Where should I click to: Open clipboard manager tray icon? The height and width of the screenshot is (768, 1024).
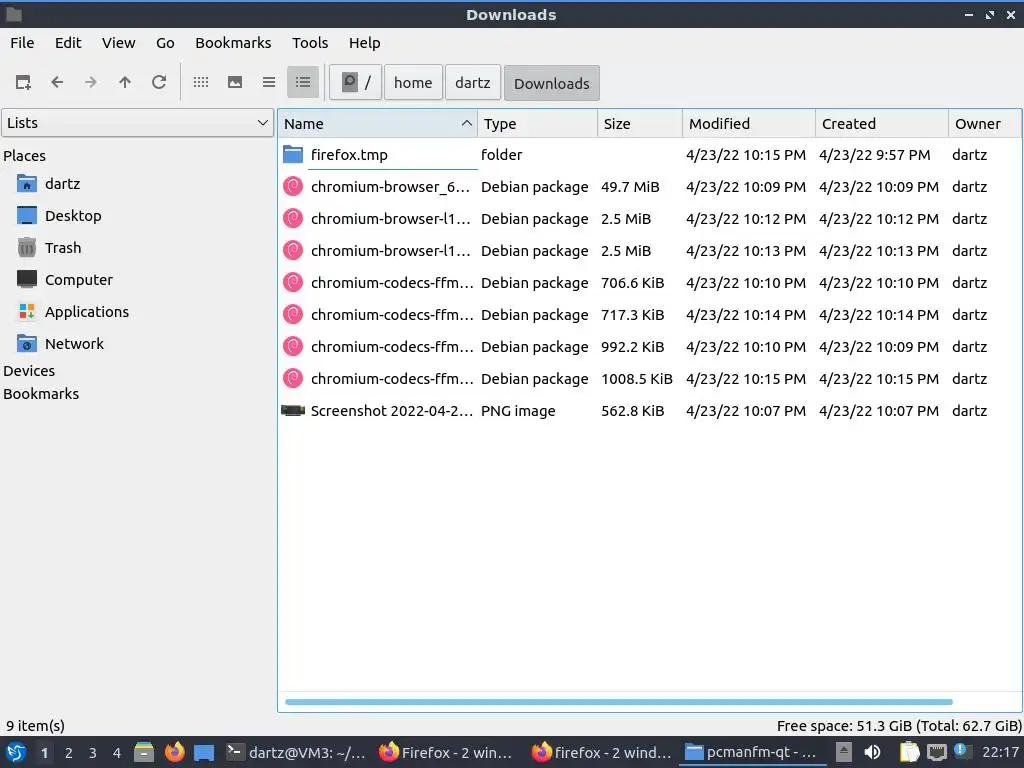click(x=909, y=753)
